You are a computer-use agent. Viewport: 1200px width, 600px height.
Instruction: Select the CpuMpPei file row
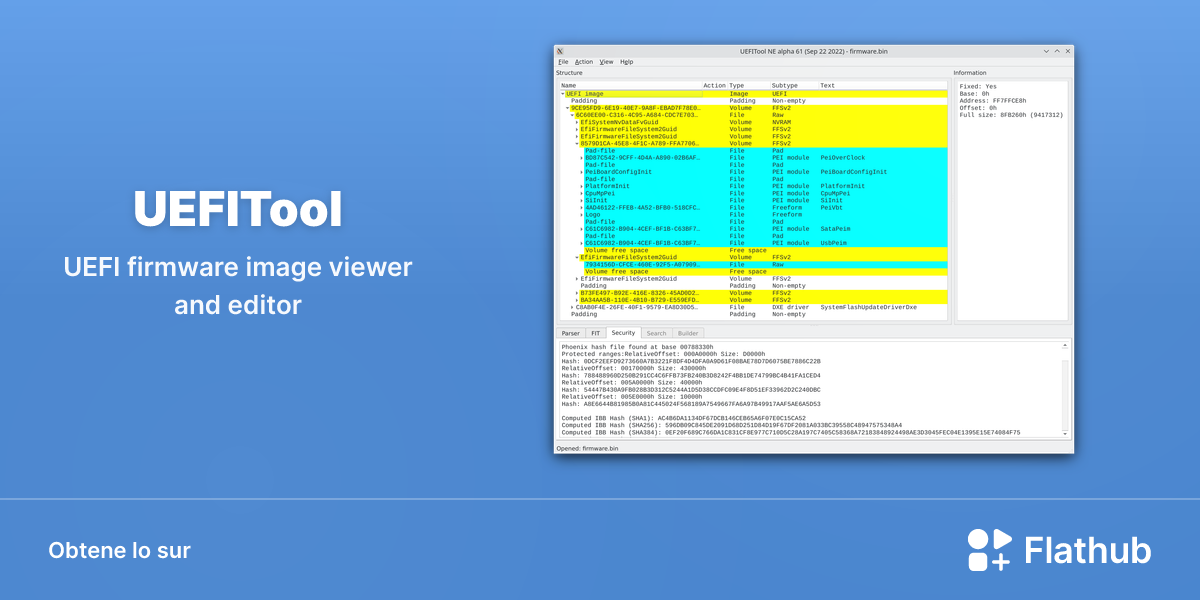tap(753, 193)
